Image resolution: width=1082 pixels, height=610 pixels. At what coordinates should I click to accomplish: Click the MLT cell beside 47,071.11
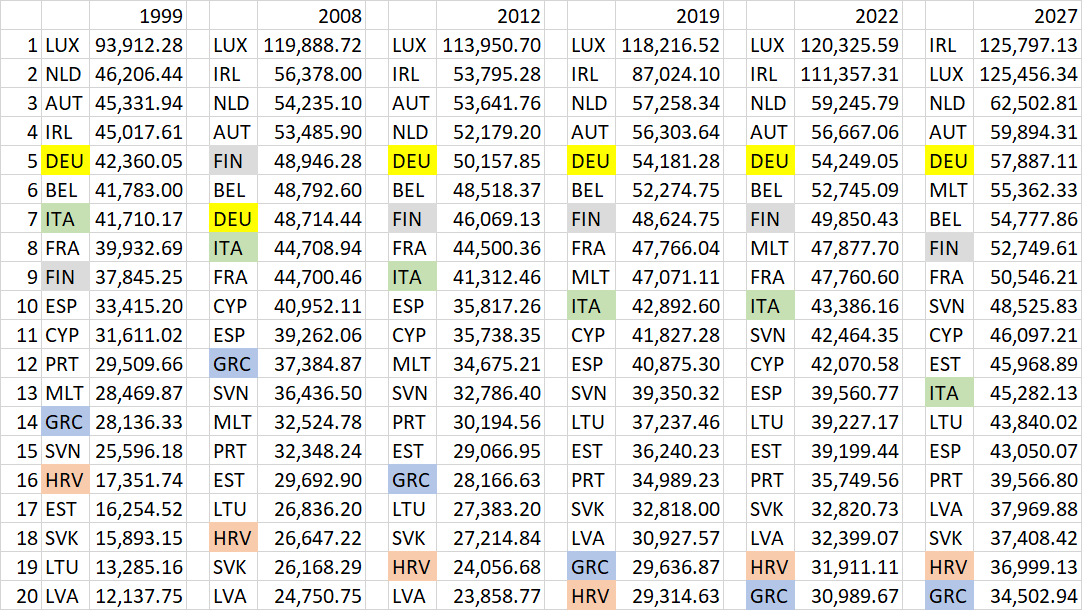(591, 277)
